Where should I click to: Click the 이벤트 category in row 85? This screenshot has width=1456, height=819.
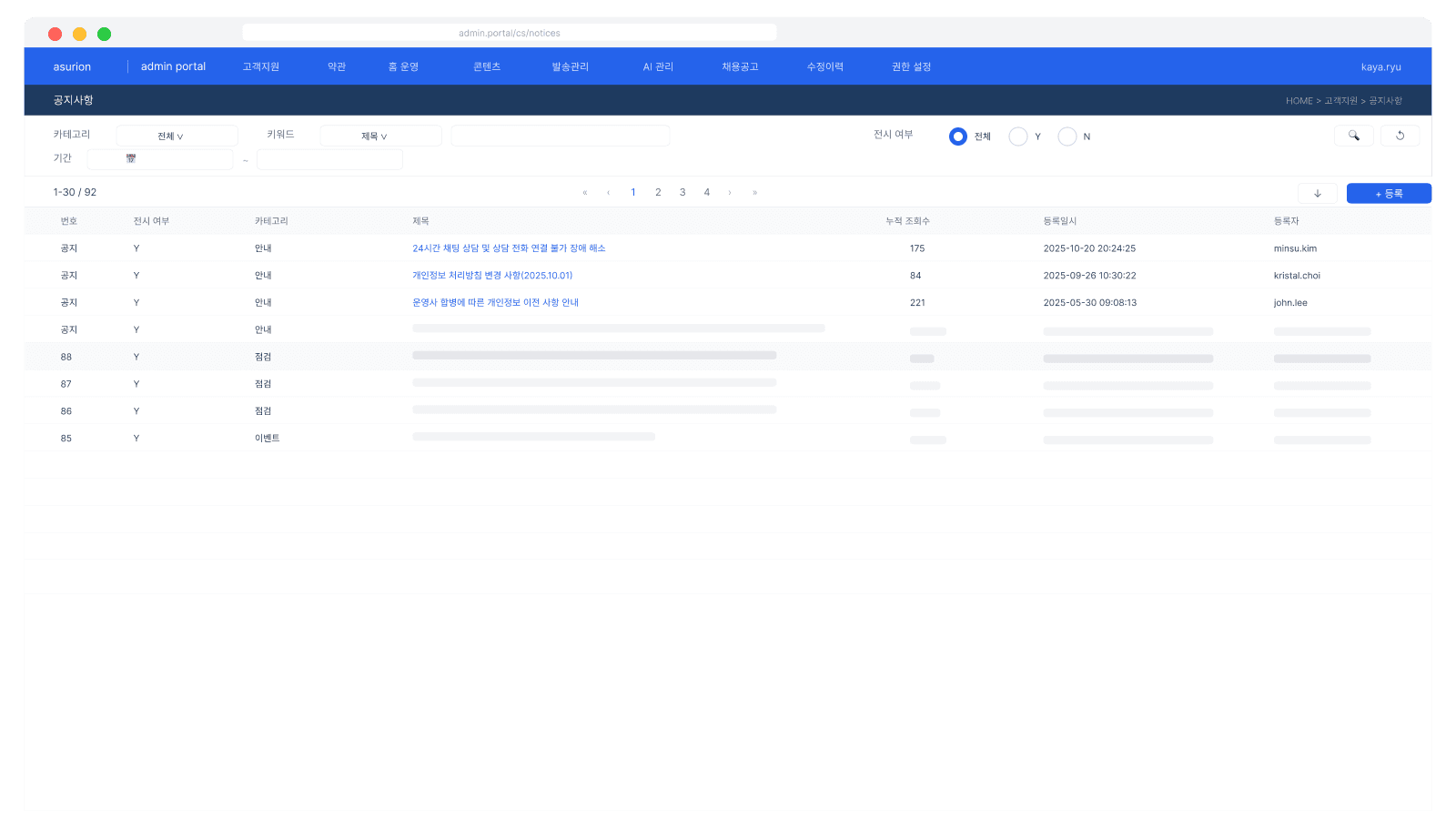point(267,439)
